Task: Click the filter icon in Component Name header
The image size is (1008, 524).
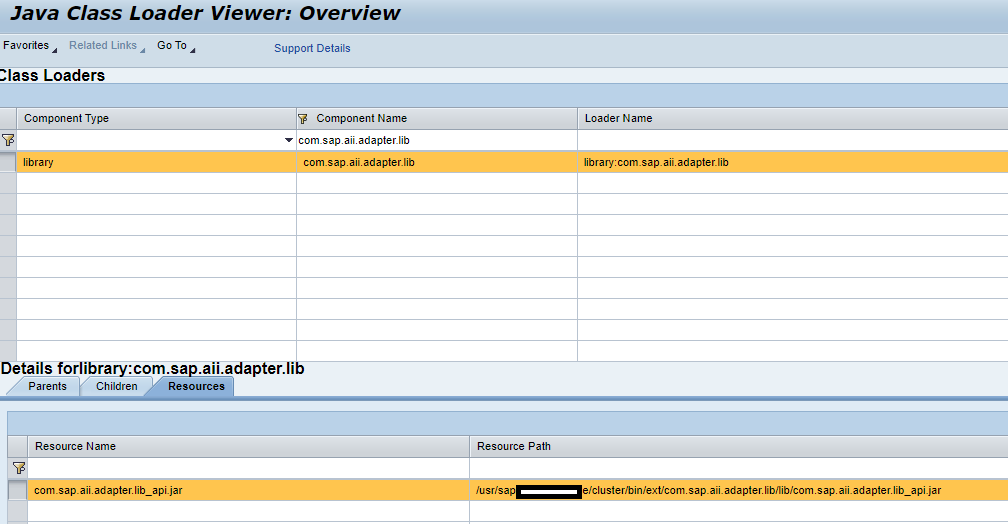Action: (x=304, y=119)
